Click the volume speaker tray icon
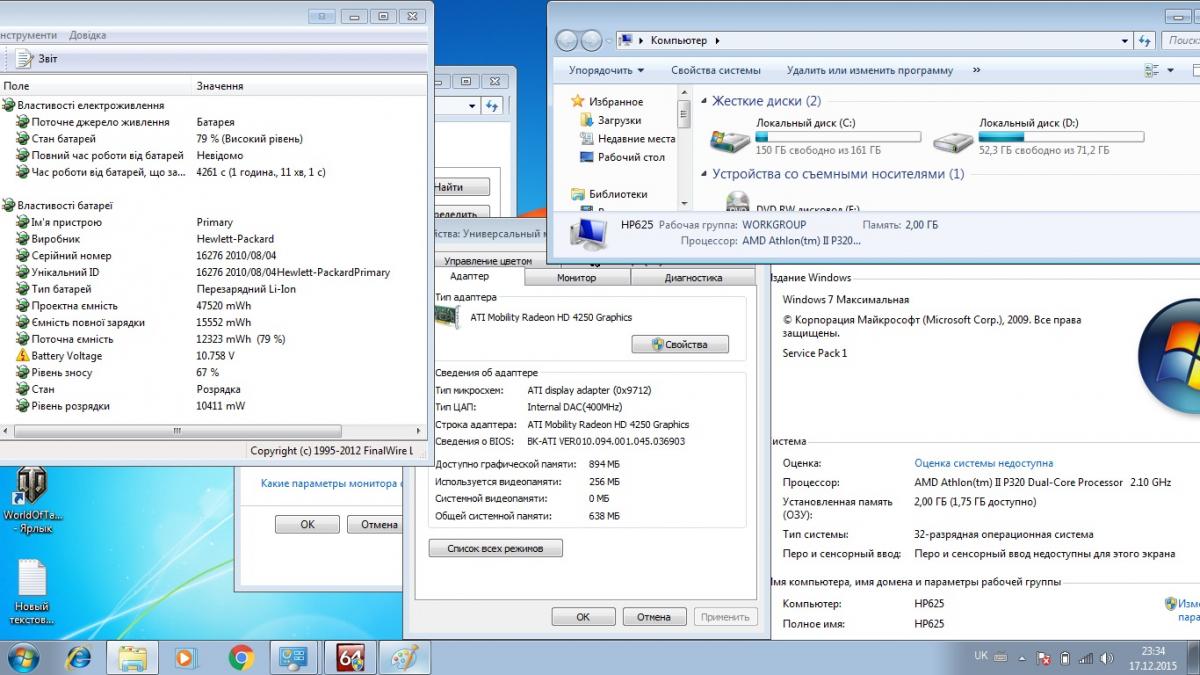This screenshot has height=675, width=1200. [x=1106, y=658]
